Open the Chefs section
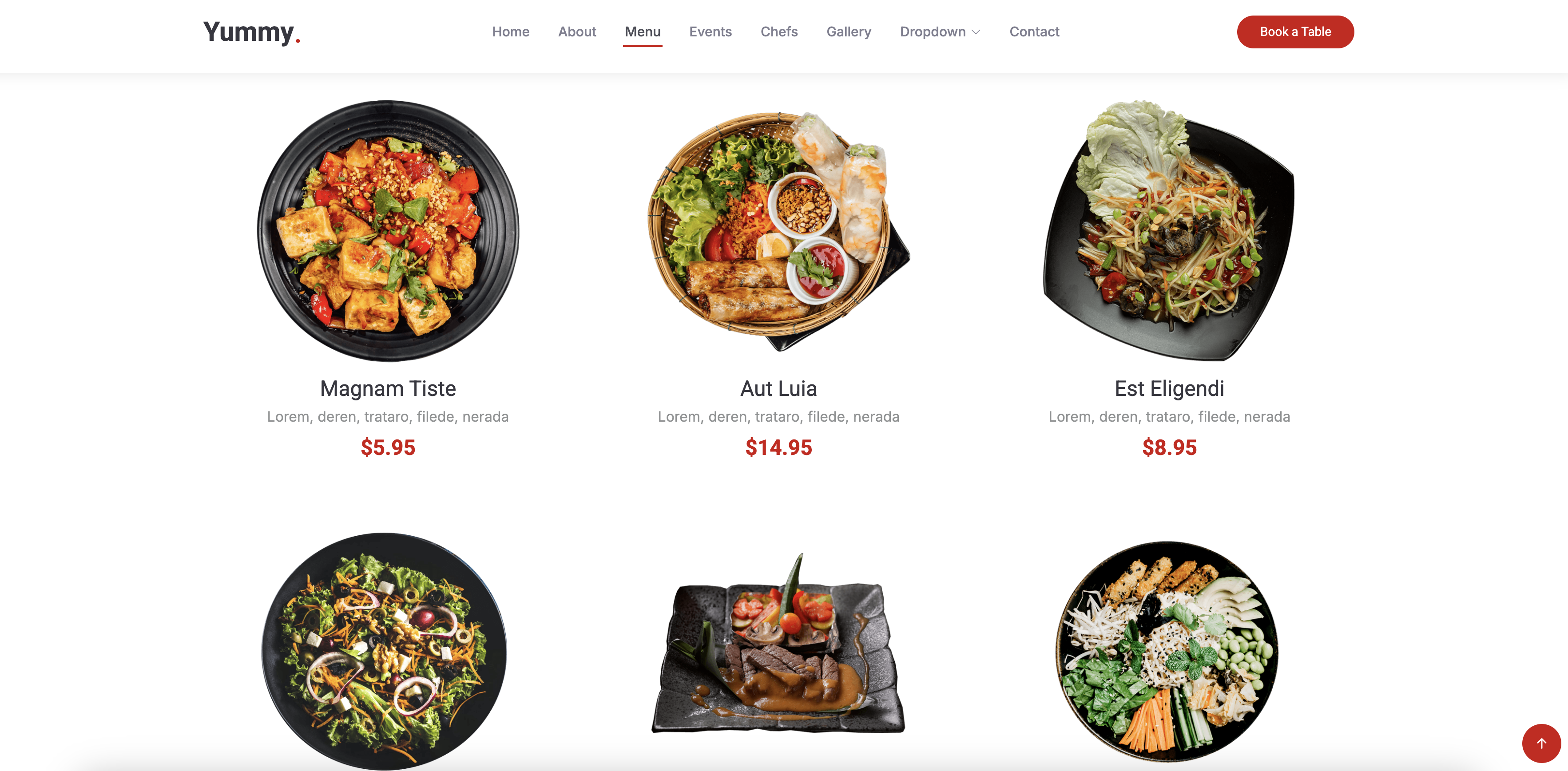The image size is (1568, 771). click(779, 32)
